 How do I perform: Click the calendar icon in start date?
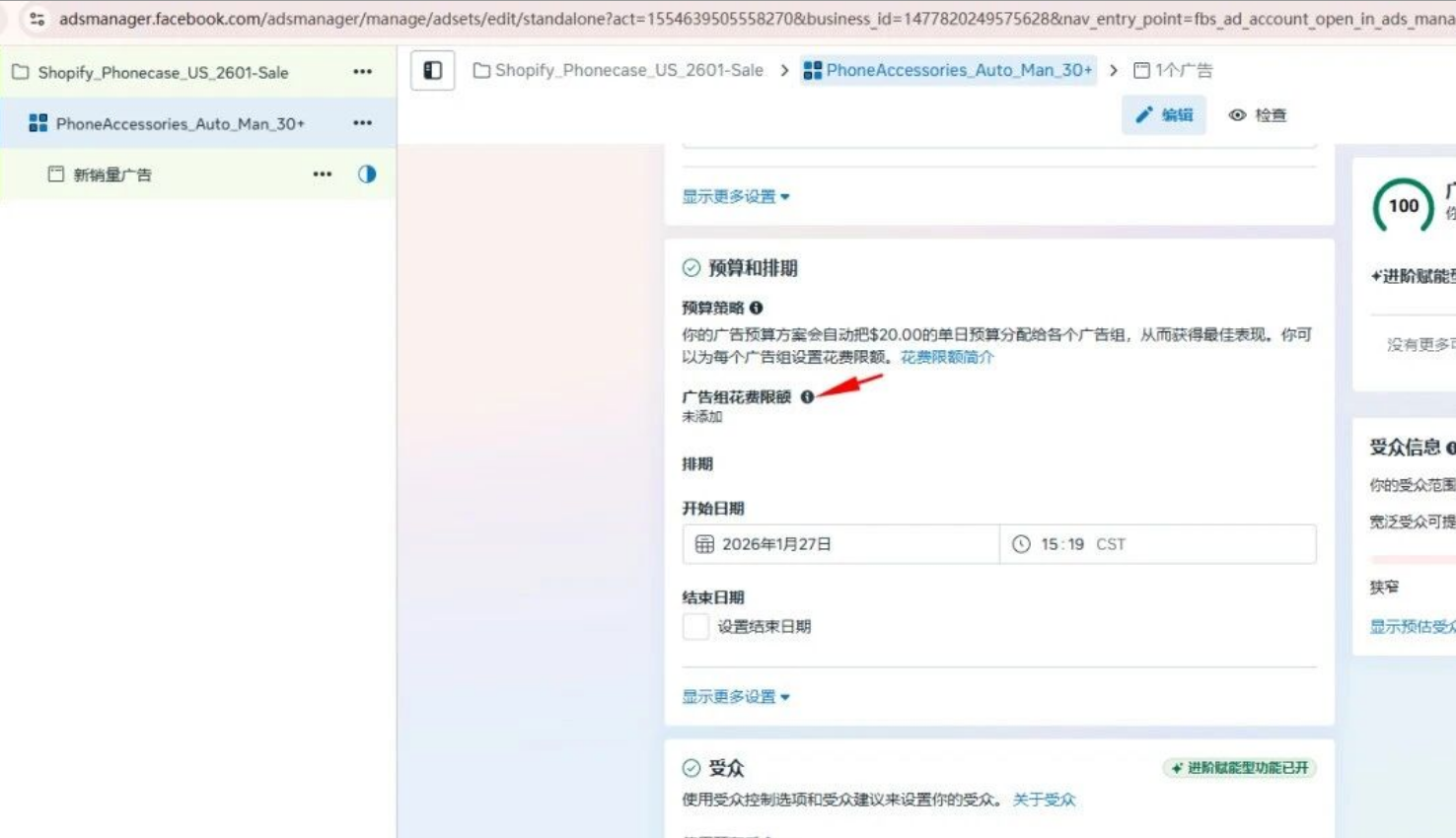[x=704, y=544]
